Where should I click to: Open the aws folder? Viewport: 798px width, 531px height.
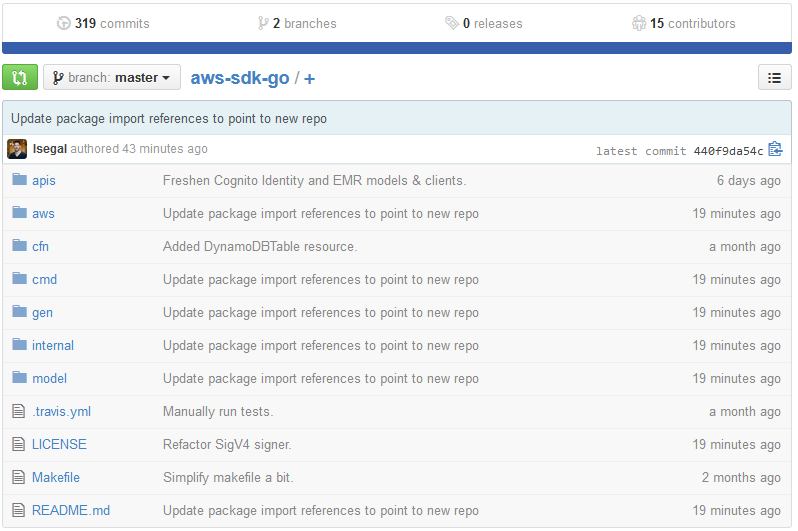tap(43, 214)
